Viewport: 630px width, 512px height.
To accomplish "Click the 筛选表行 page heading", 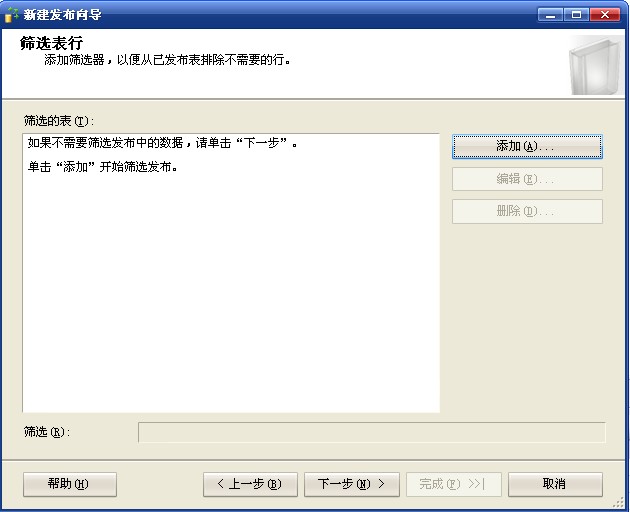I will [51, 43].
